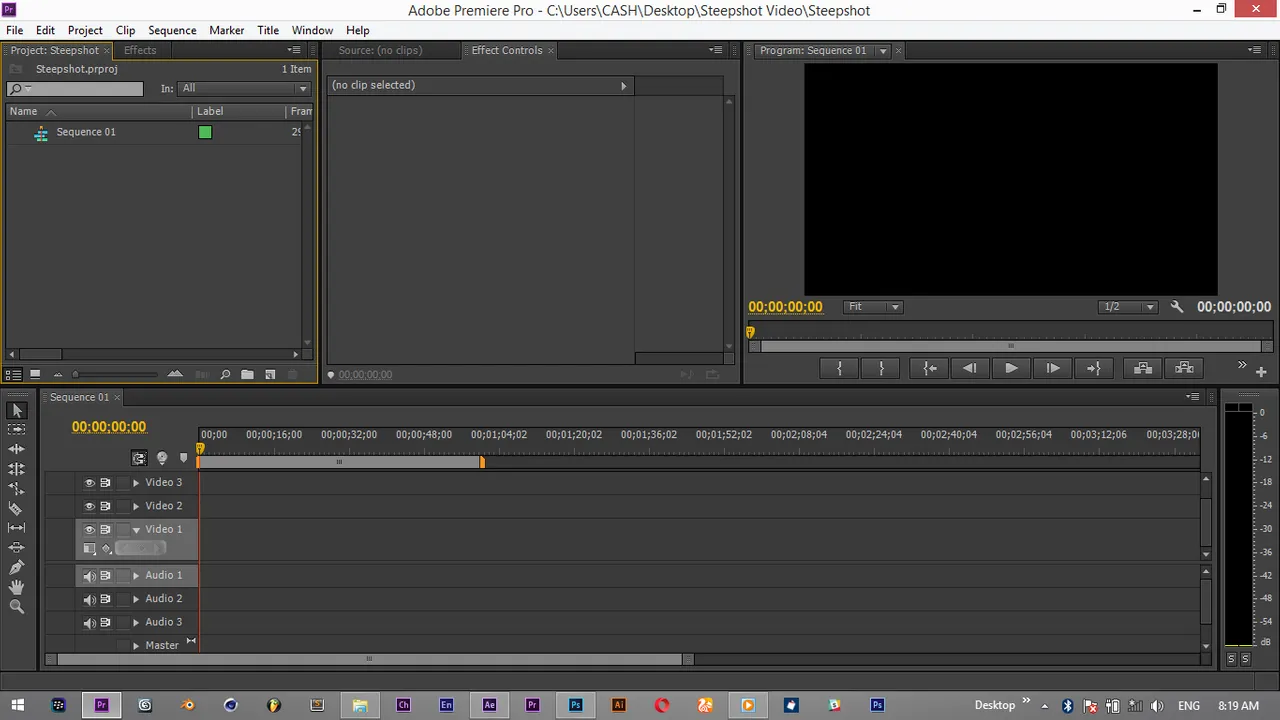
Task: Toggle Snap in the timeline
Action: [139, 458]
